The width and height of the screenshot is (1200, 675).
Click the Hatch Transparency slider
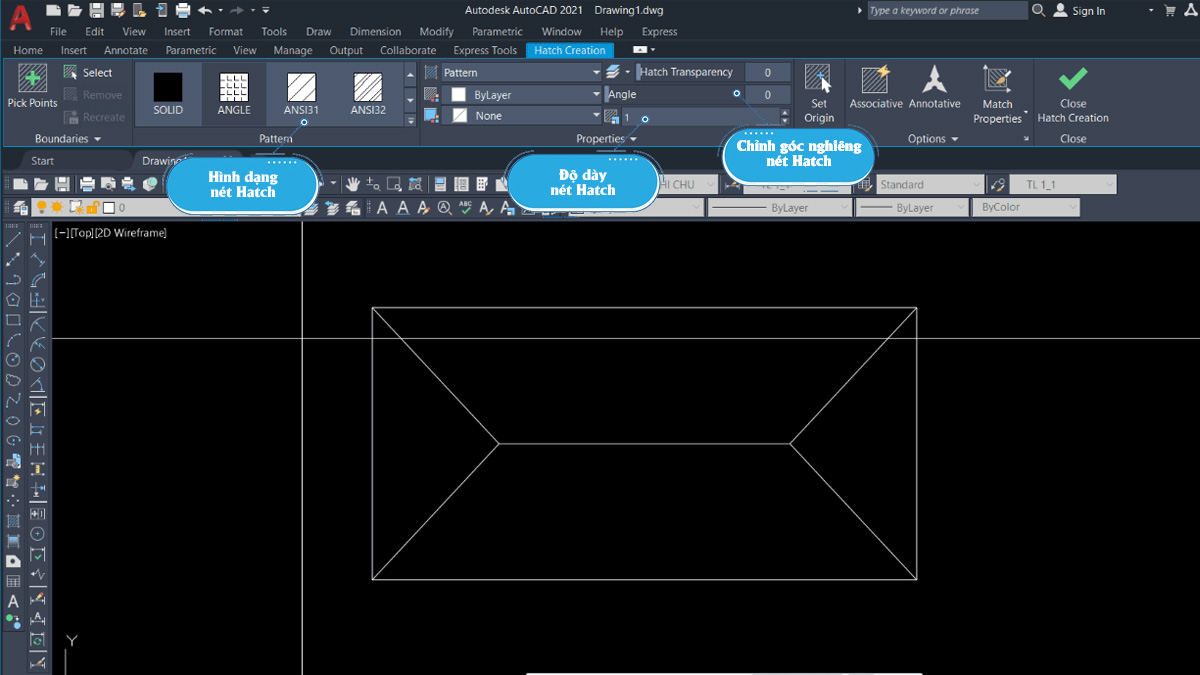pos(691,73)
